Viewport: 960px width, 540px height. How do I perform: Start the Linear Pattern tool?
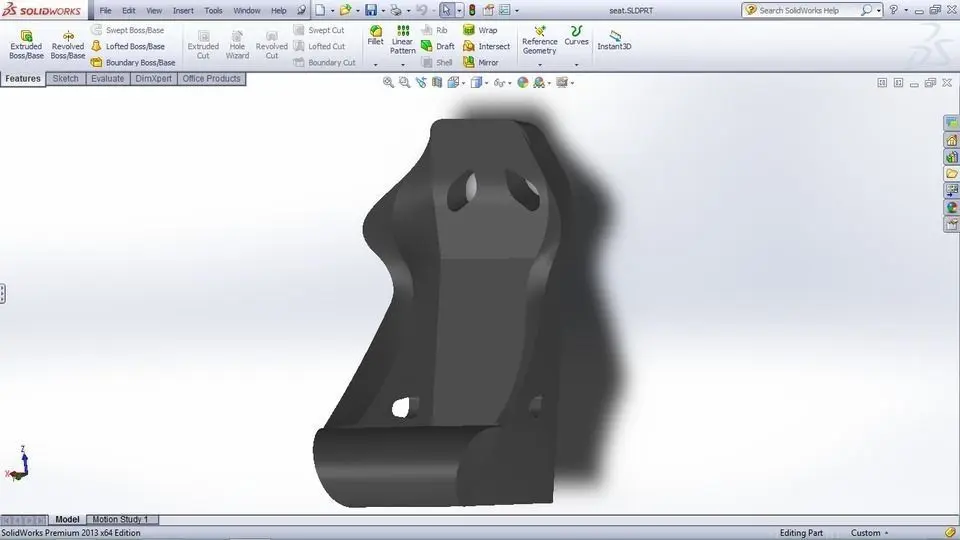402,40
